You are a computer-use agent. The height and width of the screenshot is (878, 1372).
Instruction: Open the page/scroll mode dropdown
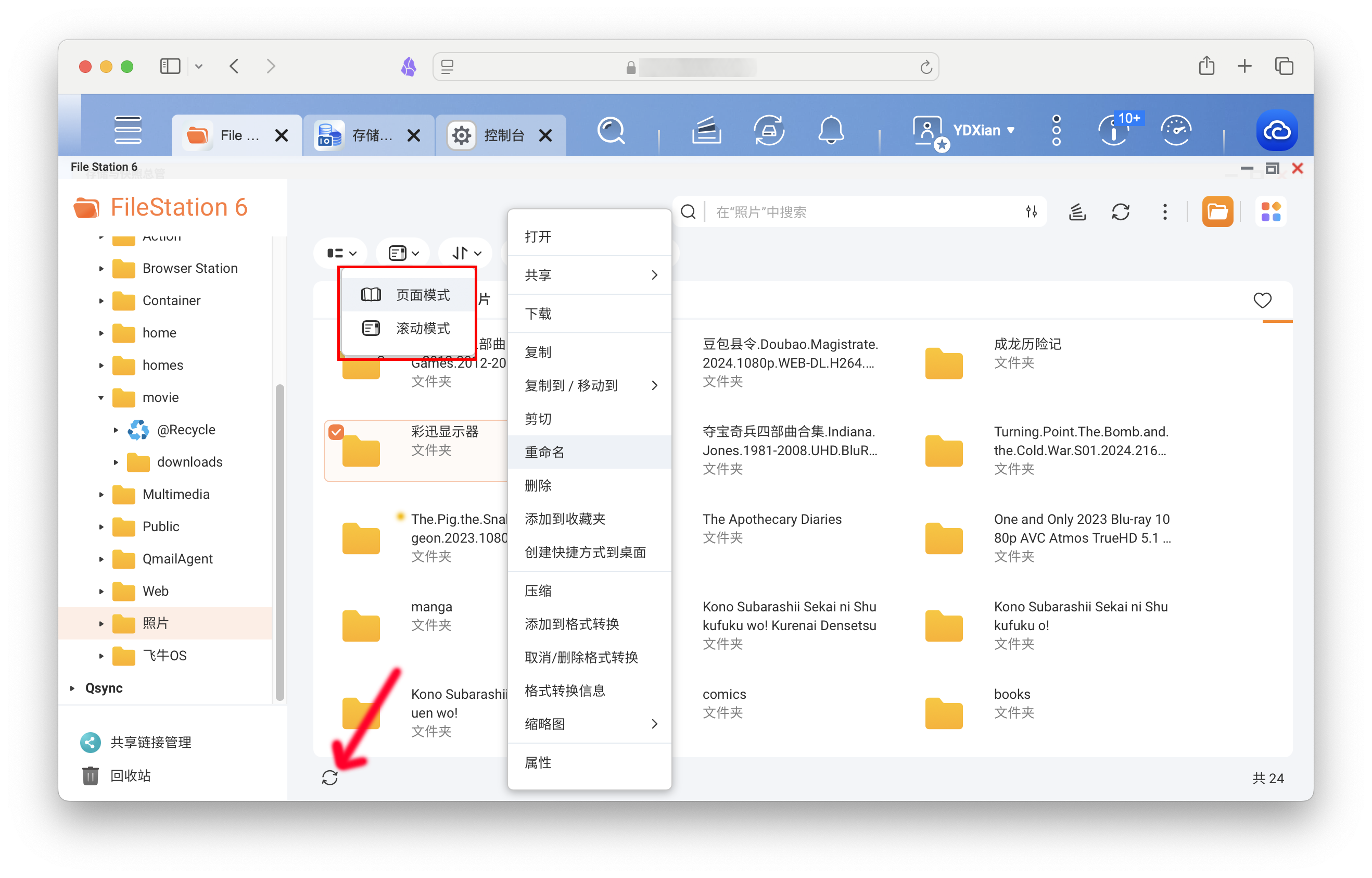[x=404, y=253]
